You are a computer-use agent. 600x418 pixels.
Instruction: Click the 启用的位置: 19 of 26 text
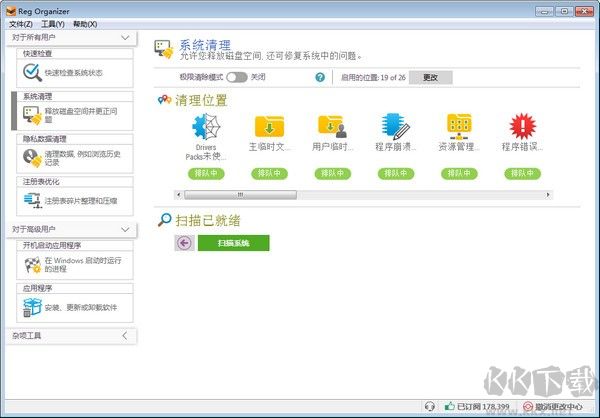373,77
